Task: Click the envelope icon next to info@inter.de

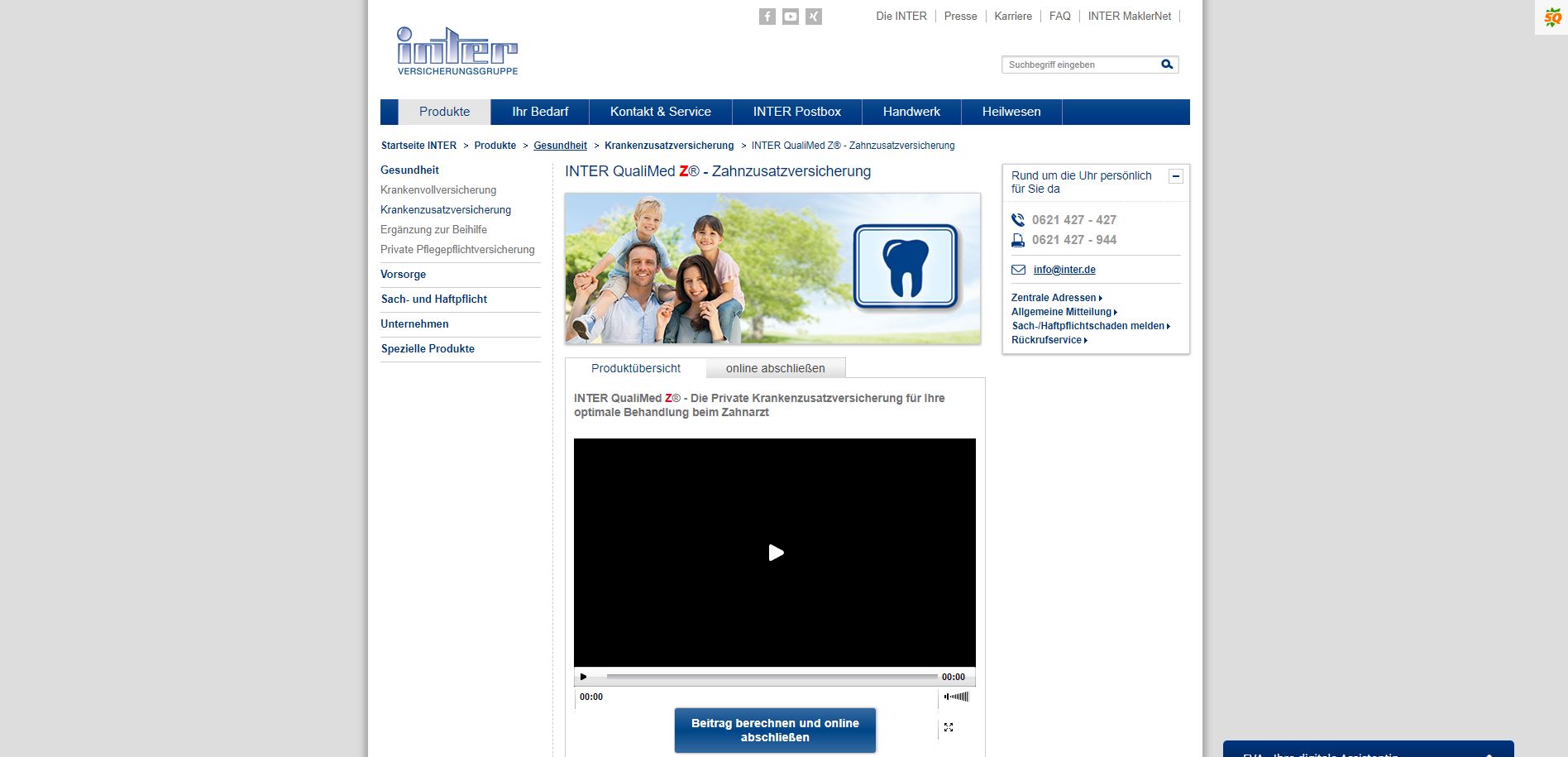Action: 1018,270
